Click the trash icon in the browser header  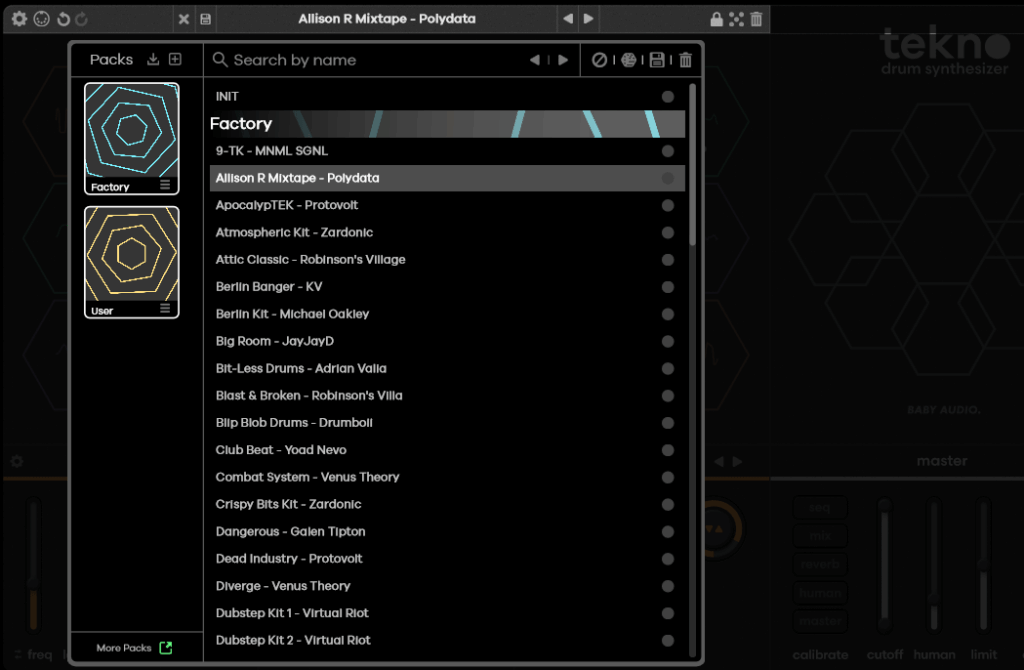tap(685, 60)
